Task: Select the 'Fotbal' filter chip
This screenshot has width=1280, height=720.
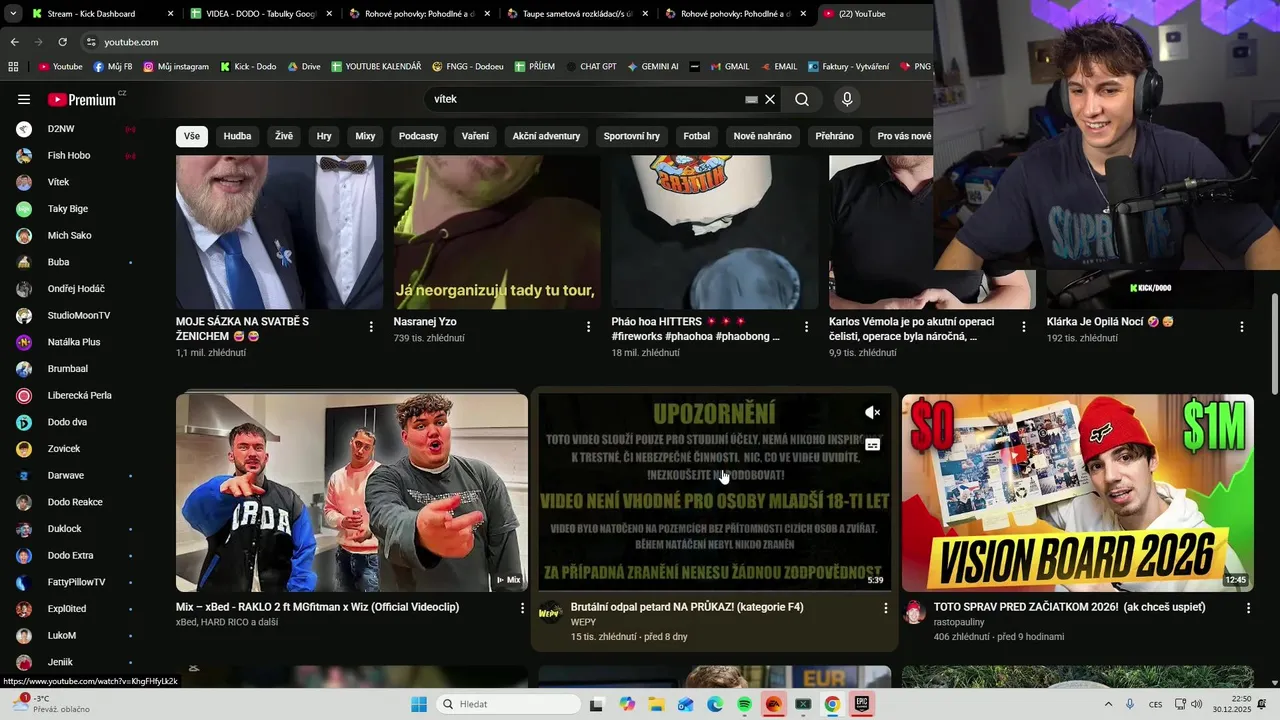Action: click(x=697, y=136)
